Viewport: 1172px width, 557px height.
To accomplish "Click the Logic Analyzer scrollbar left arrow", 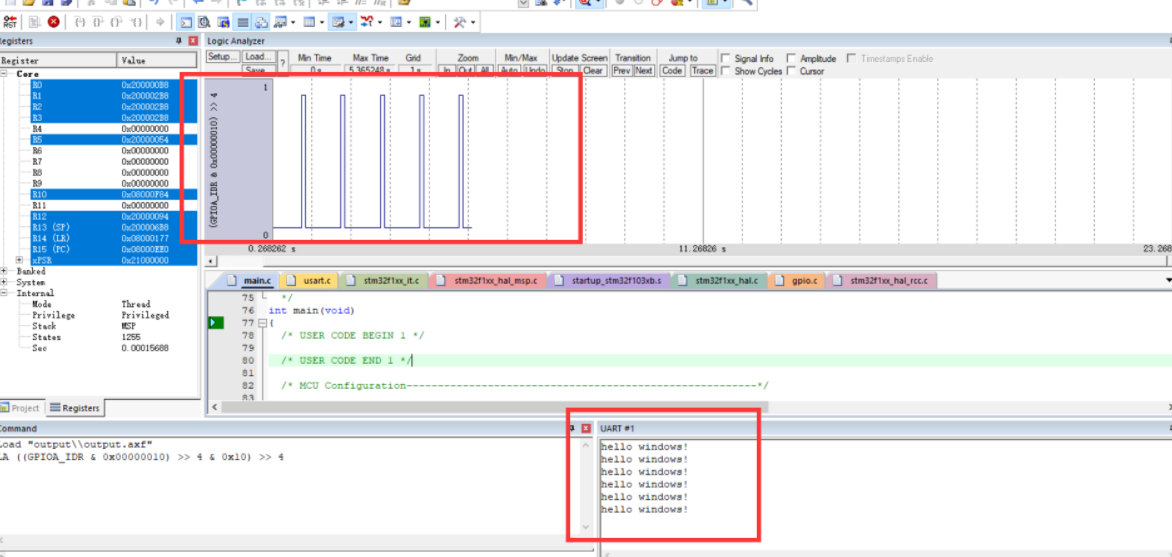I will coord(212,261).
